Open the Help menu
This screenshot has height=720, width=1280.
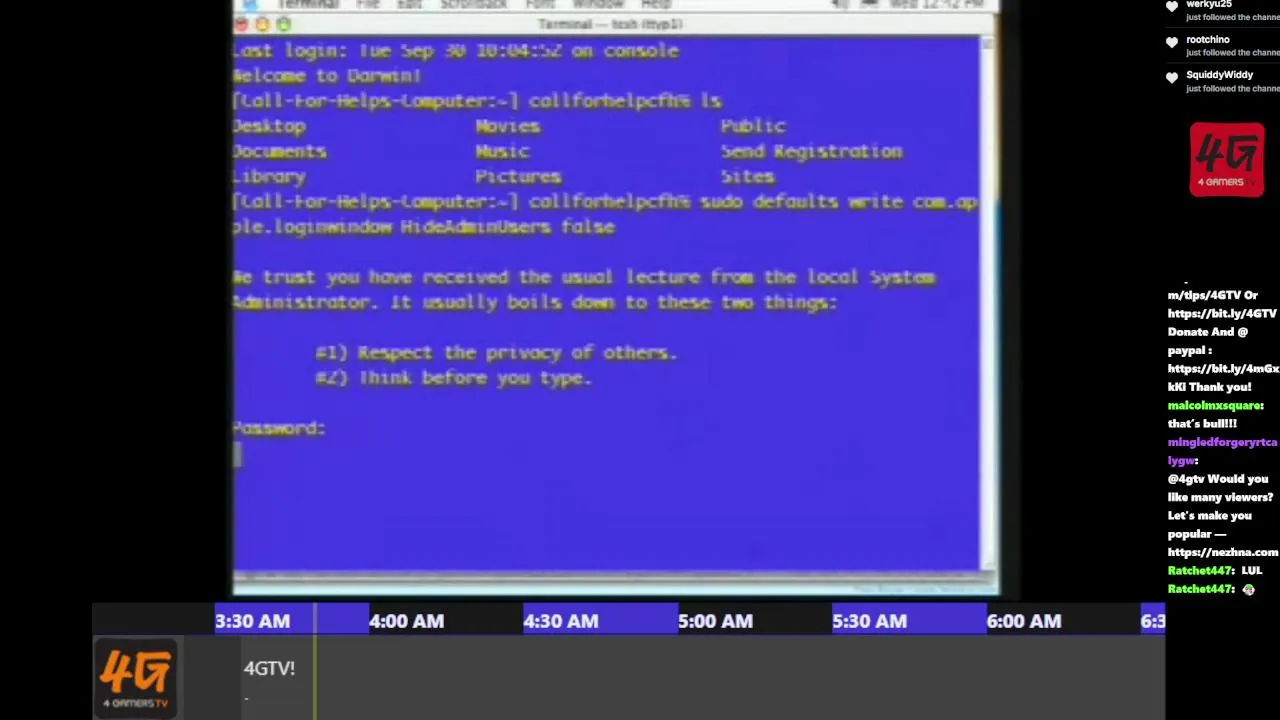coord(656,4)
